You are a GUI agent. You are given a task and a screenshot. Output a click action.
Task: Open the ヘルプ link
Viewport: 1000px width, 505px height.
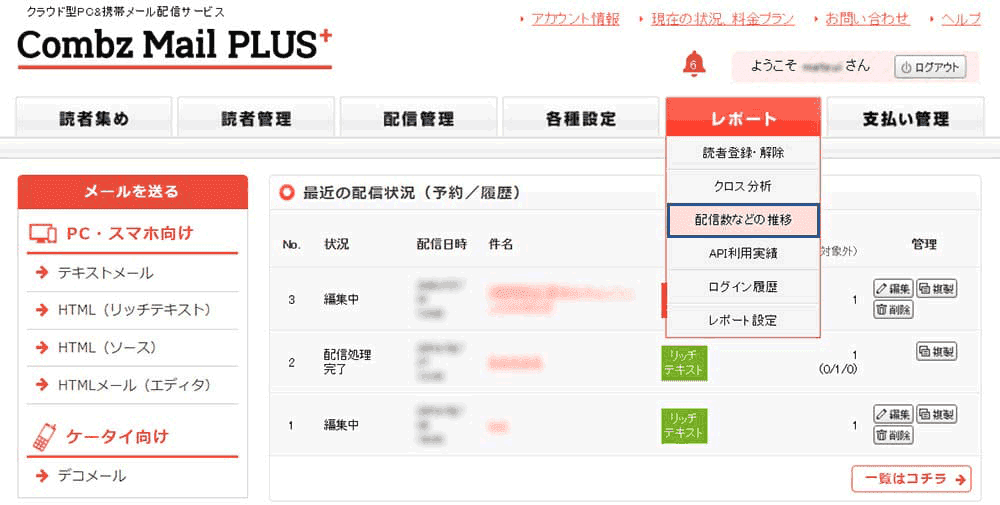click(961, 19)
